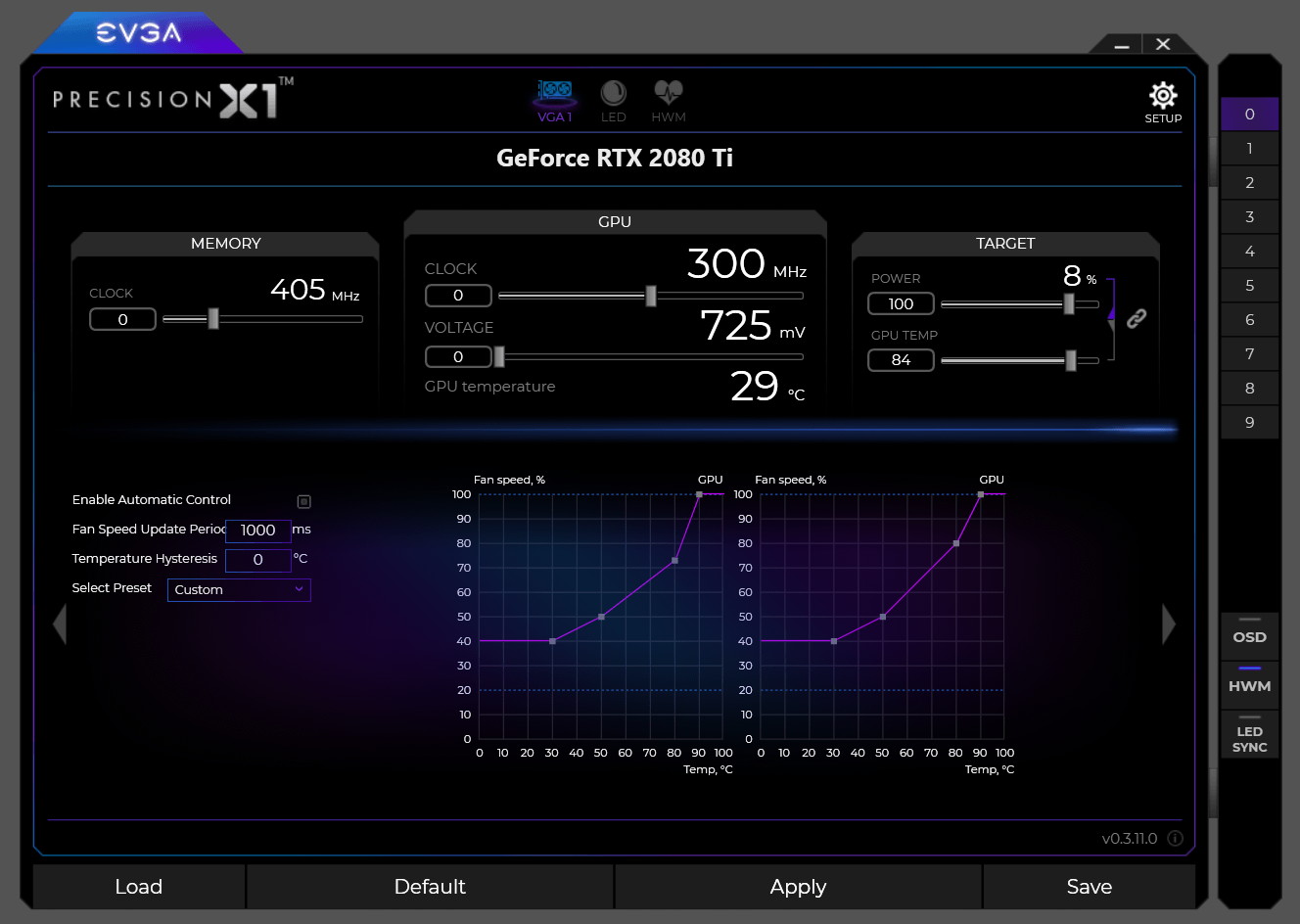
Task: Click left fan curve point at 40%
Action: pyautogui.click(x=553, y=641)
